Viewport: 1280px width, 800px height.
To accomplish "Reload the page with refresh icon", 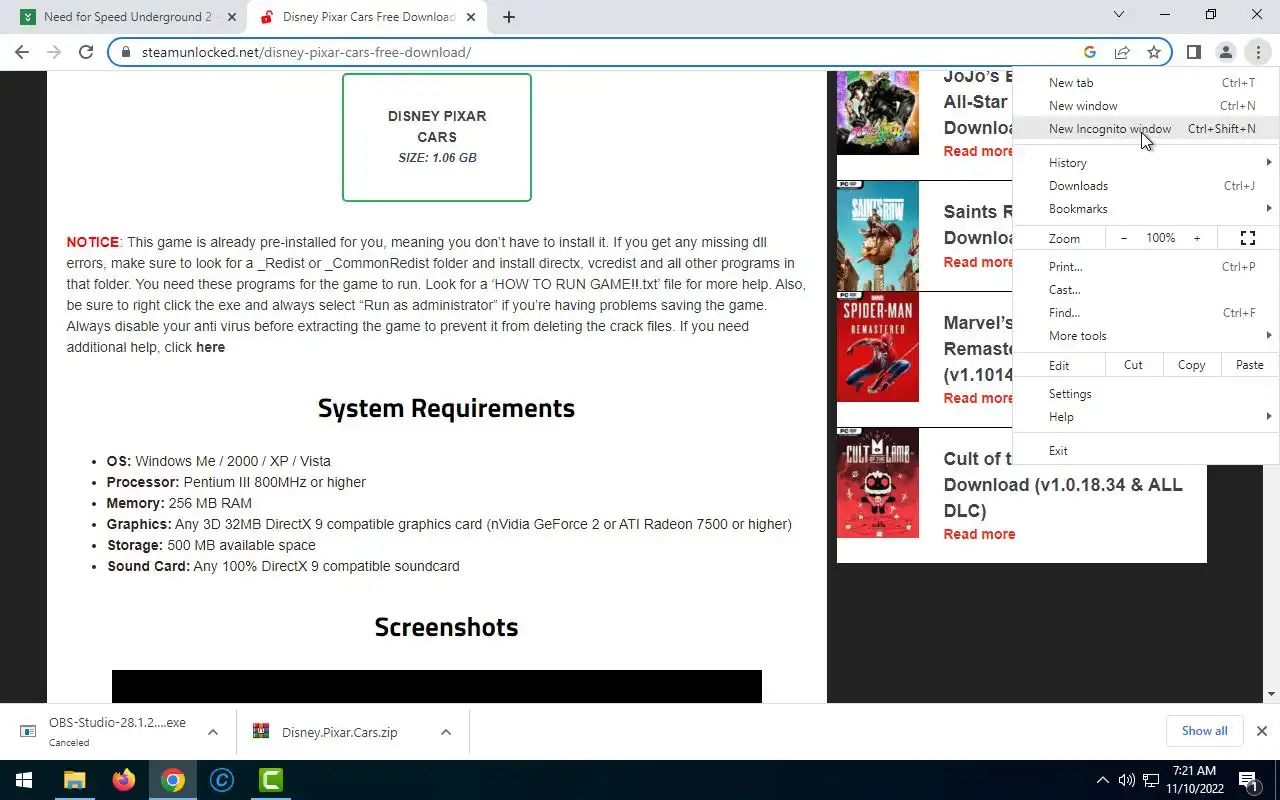I will (x=86, y=52).
